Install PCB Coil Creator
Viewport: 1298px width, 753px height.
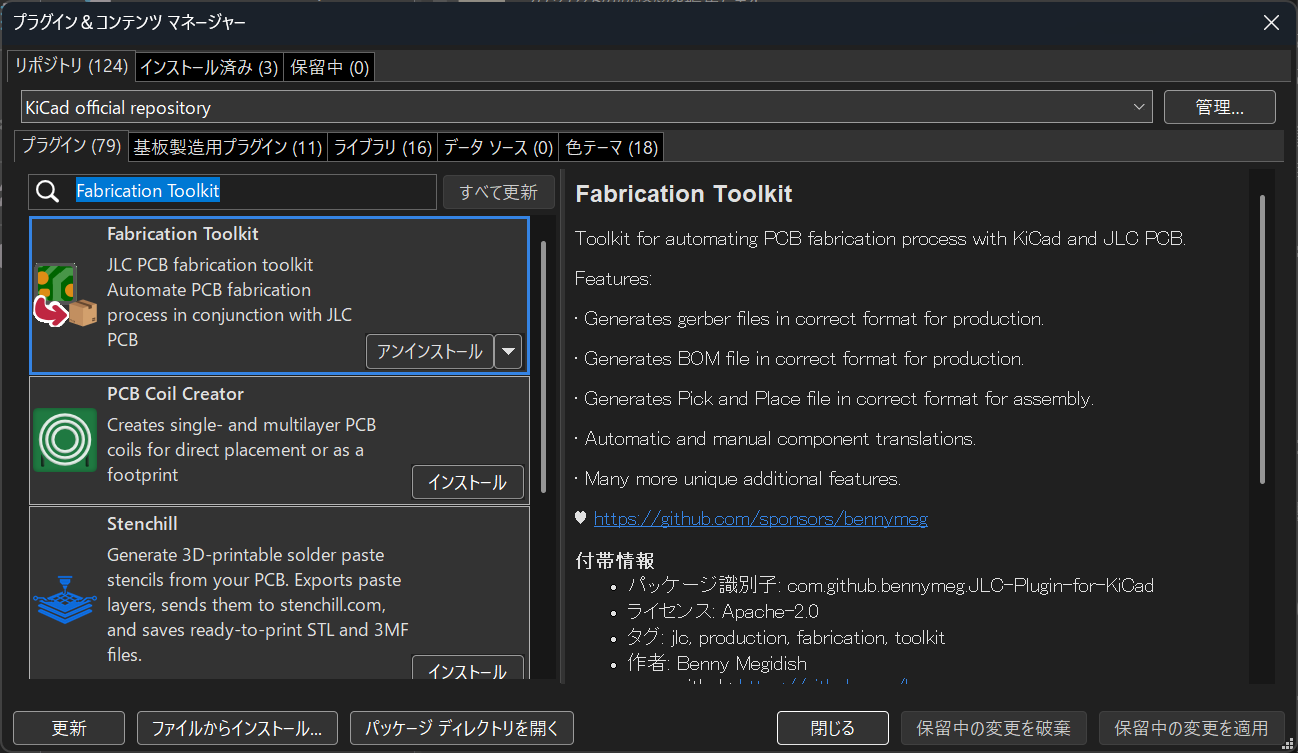tap(467, 482)
